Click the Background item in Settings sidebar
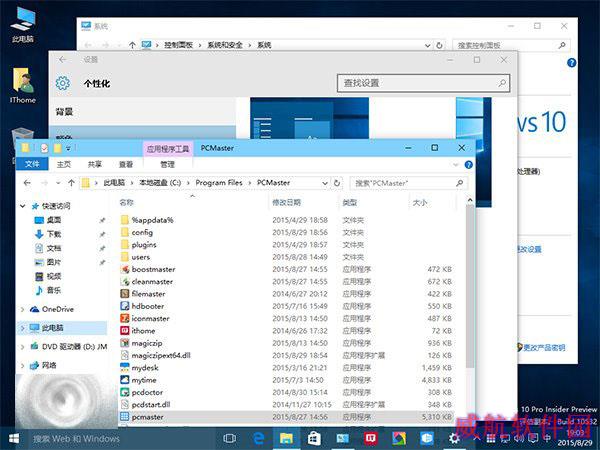The height and width of the screenshot is (450, 600). 142,112
